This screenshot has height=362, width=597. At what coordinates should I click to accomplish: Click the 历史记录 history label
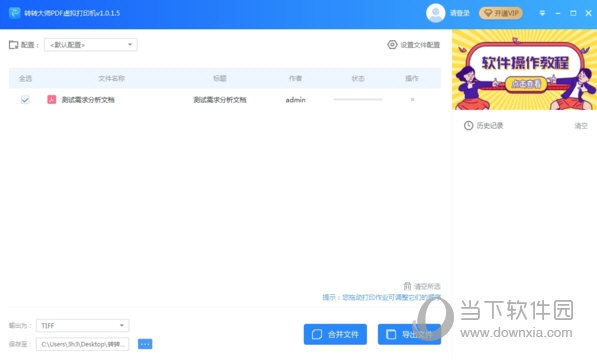pos(490,126)
